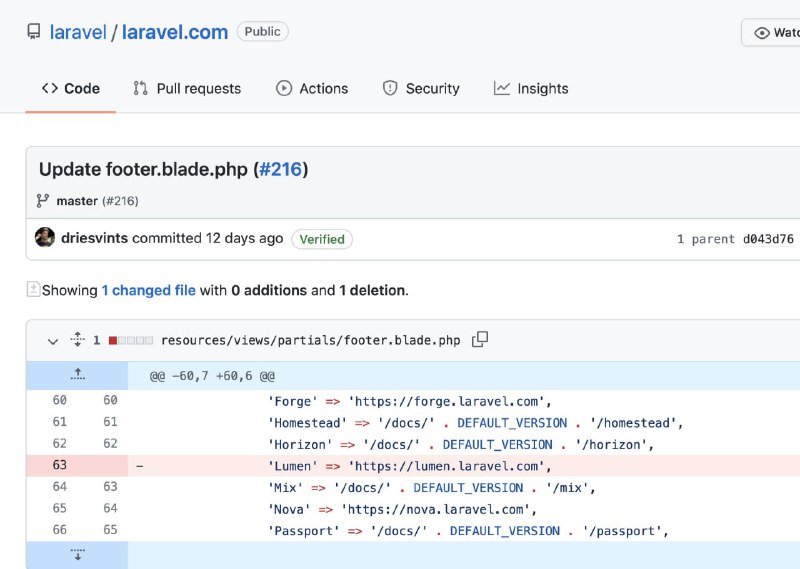Click the diffstat red square indicator
Viewport: 800px width, 569px height.
[113, 340]
